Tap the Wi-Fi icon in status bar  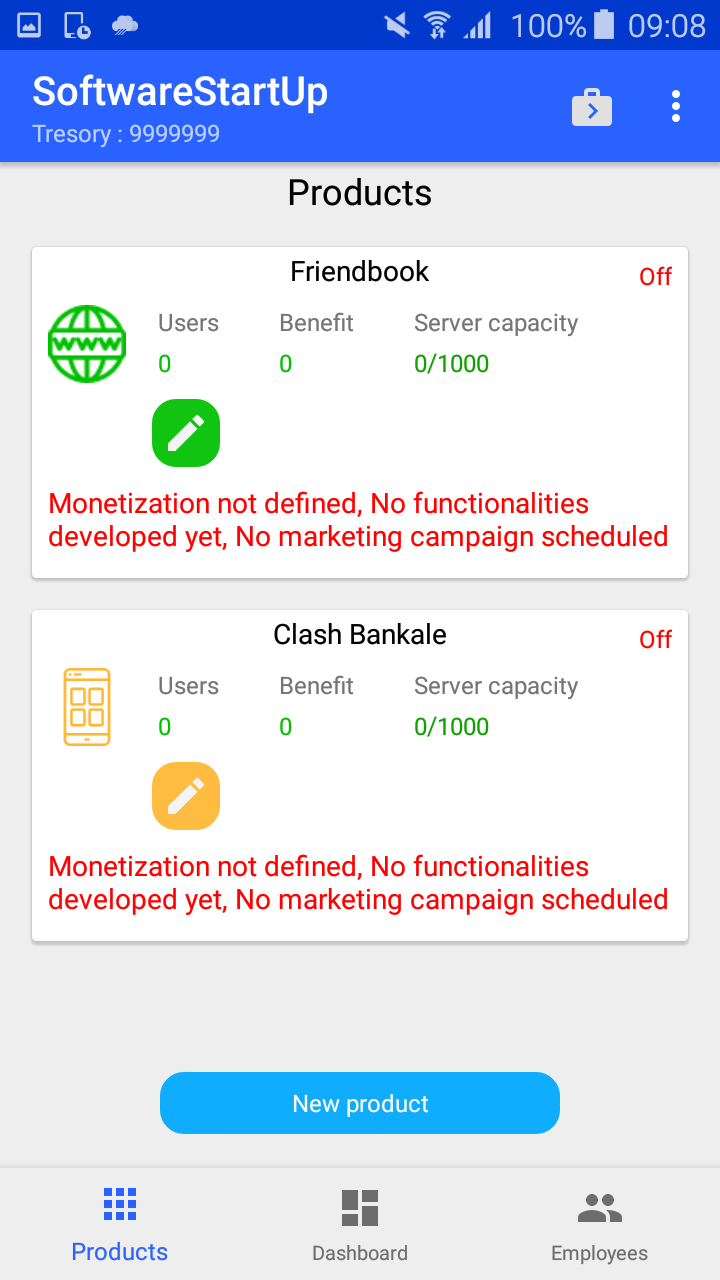pyautogui.click(x=437, y=25)
